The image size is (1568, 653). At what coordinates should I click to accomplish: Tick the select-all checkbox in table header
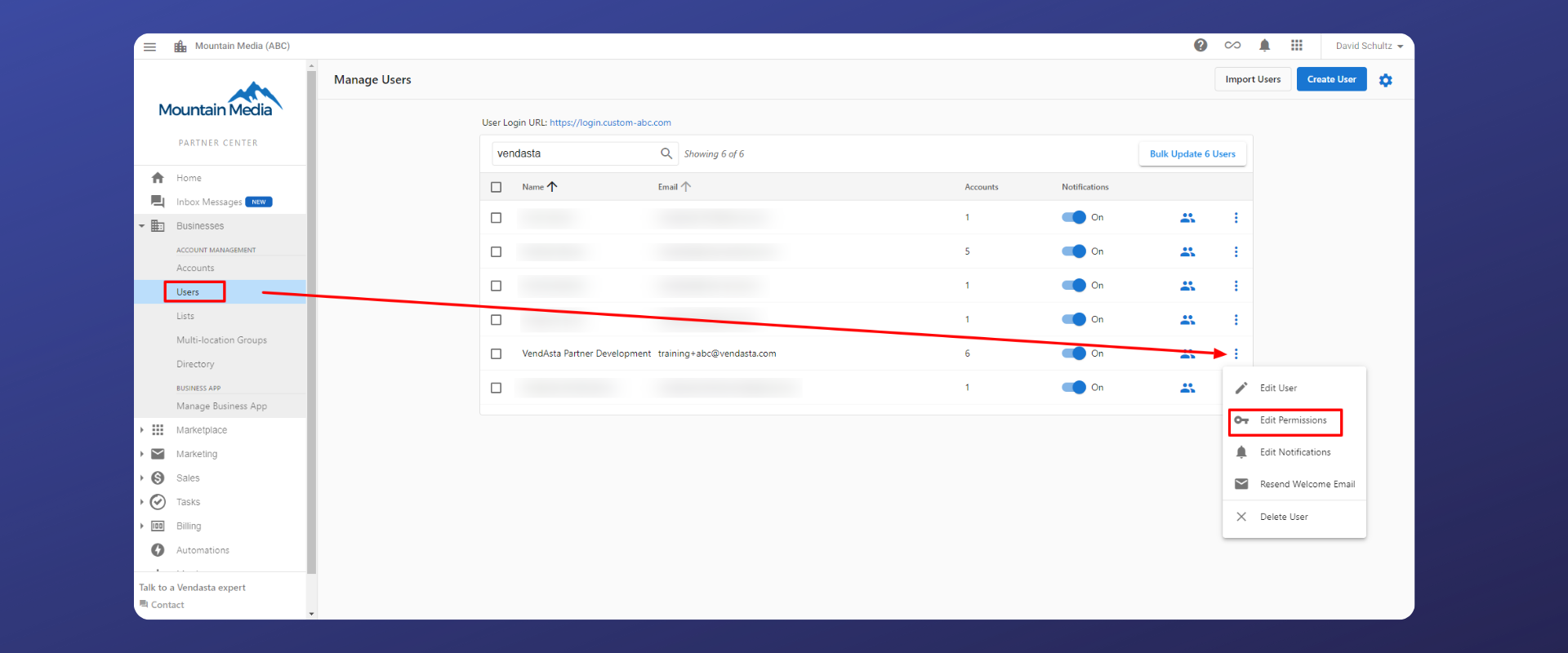(x=496, y=187)
